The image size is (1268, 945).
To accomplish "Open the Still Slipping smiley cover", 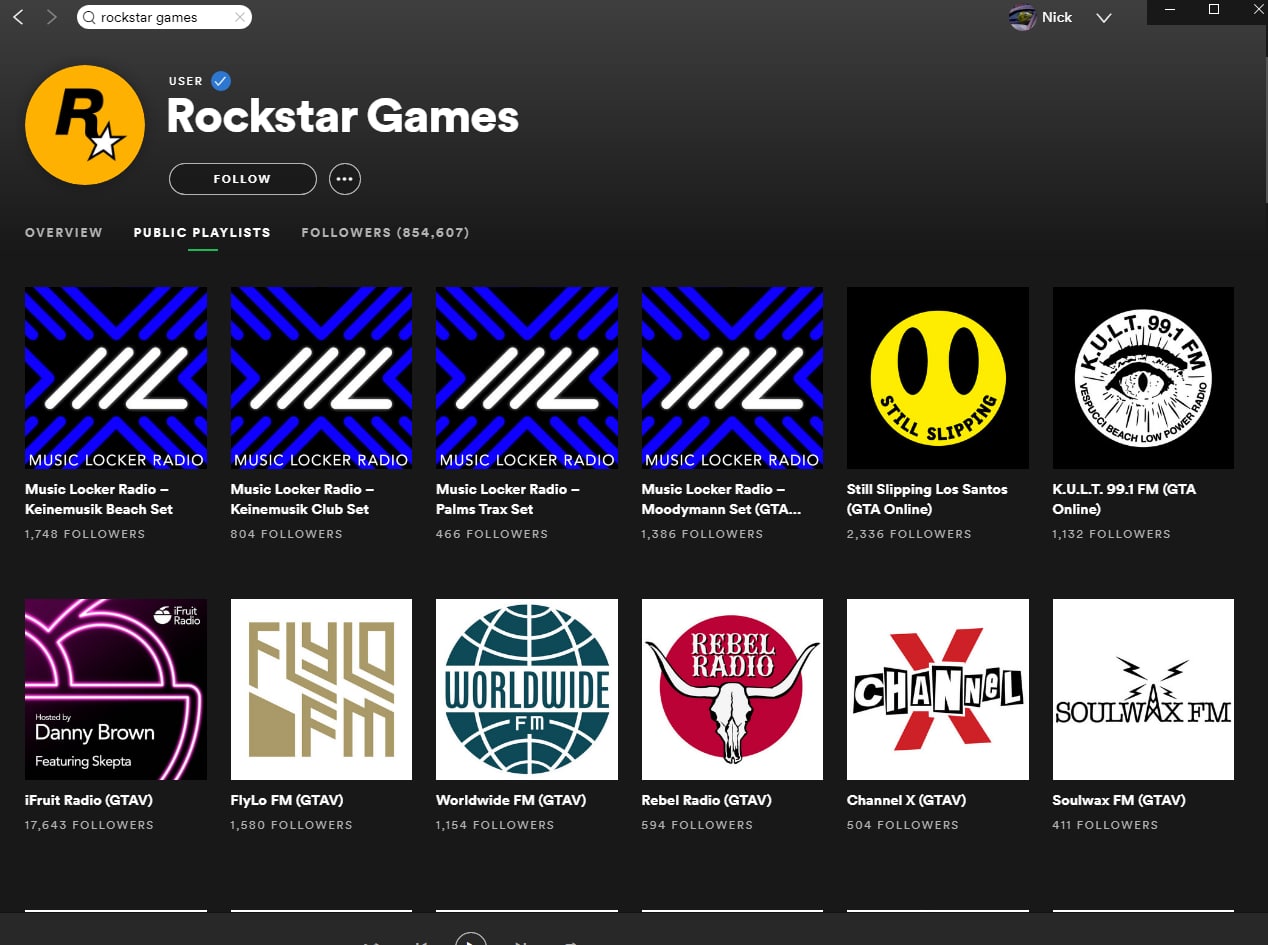I will (x=938, y=378).
